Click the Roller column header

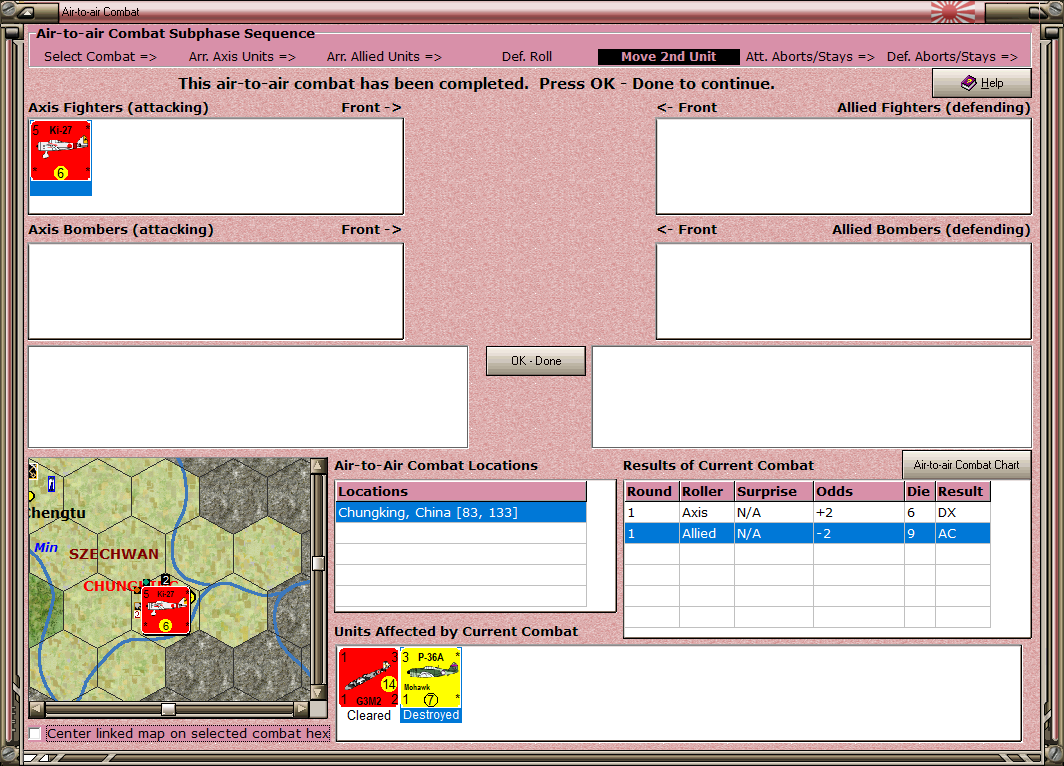(707, 491)
